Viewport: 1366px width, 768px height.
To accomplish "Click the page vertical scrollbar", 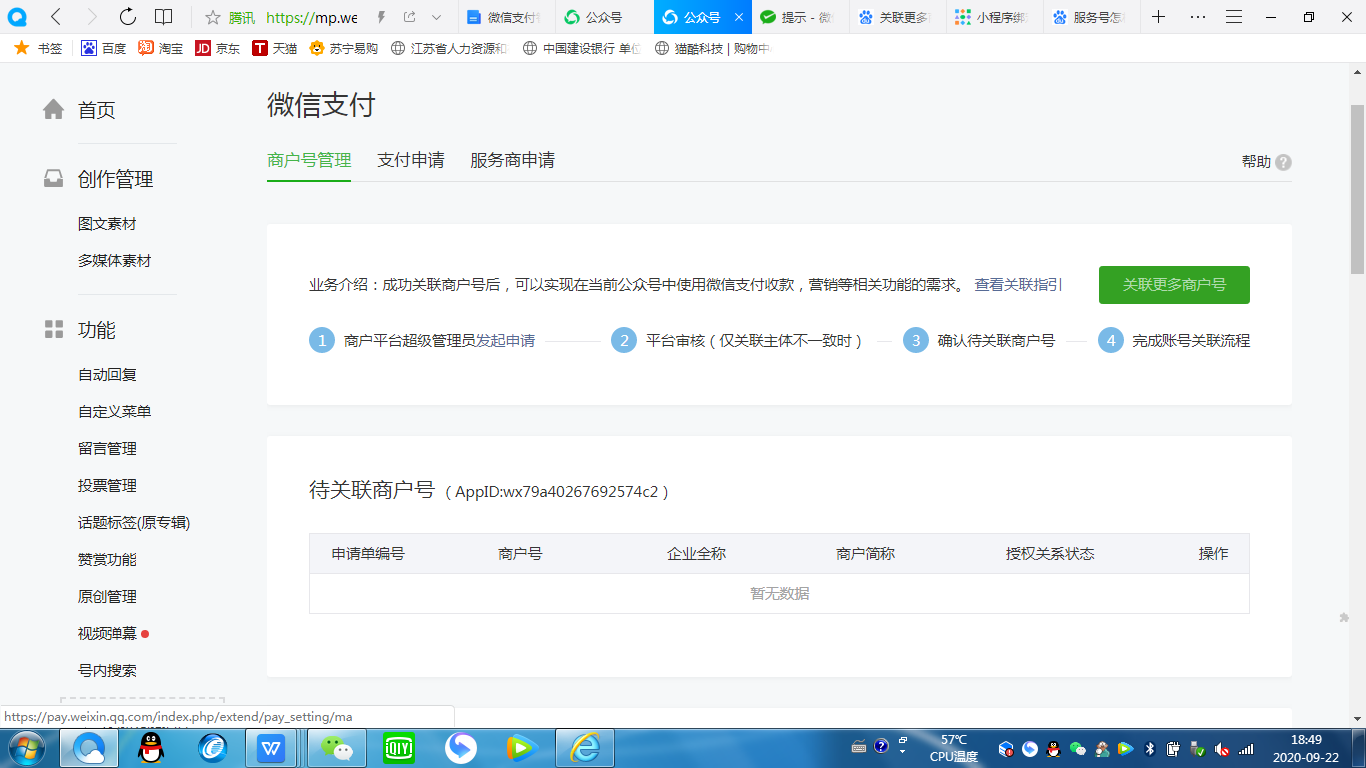I will (1357, 190).
